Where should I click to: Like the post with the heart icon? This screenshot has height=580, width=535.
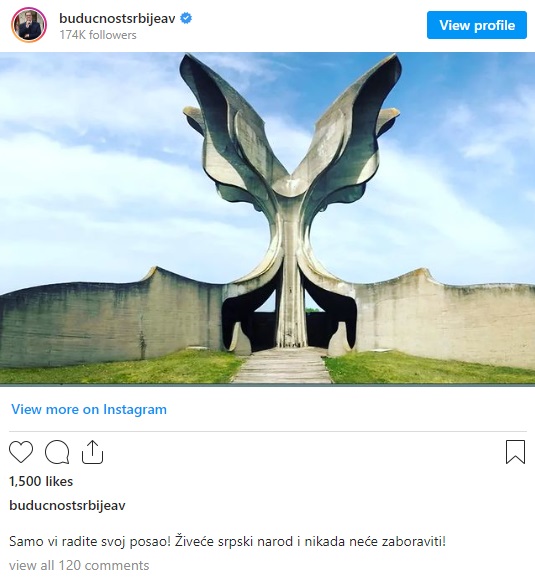(21, 452)
